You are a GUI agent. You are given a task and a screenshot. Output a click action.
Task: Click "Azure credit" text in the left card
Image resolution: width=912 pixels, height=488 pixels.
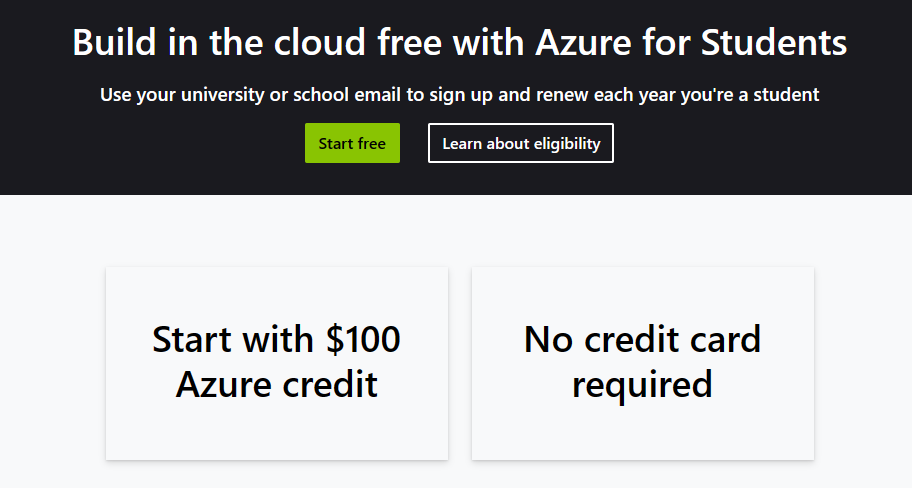pos(277,384)
